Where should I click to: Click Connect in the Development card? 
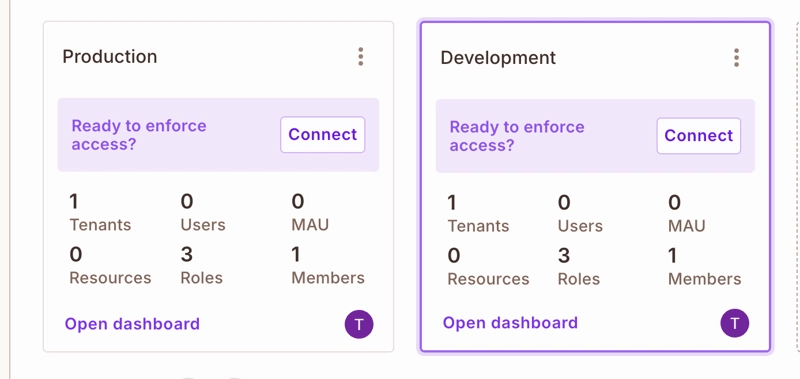click(x=698, y=136)
